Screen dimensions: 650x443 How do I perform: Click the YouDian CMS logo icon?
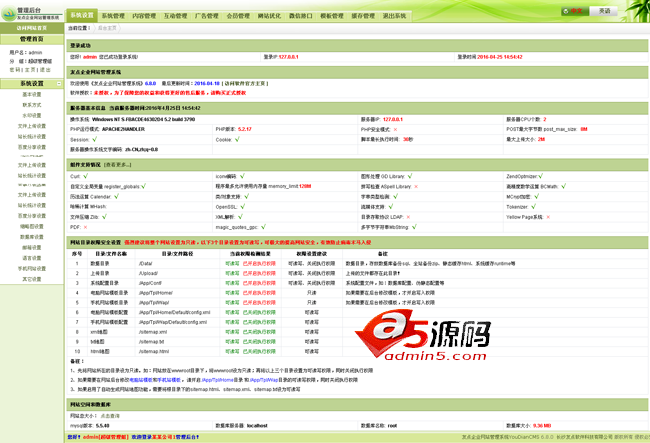click(8, 14)
